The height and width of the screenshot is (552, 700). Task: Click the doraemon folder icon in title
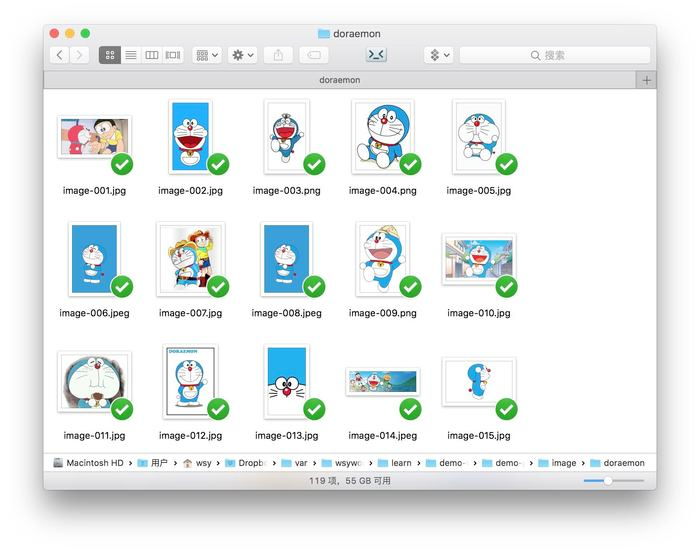pos(324,33)
